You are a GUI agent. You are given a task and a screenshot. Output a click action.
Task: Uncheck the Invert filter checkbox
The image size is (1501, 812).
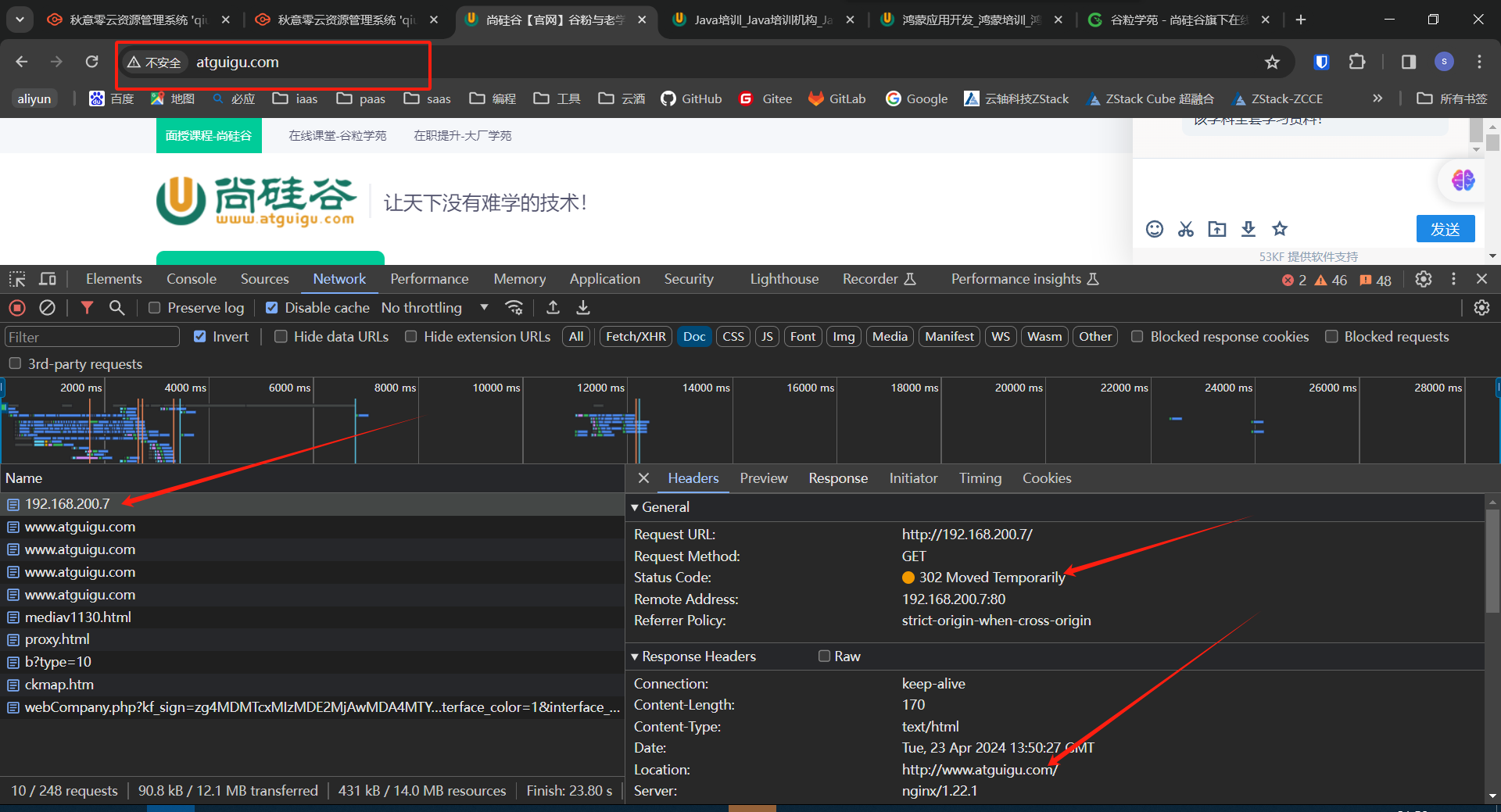click(199, 337)
